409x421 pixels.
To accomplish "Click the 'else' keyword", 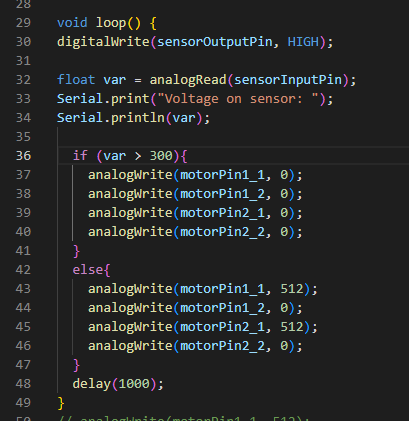I will pyautogui.click(x=88, y=270).
